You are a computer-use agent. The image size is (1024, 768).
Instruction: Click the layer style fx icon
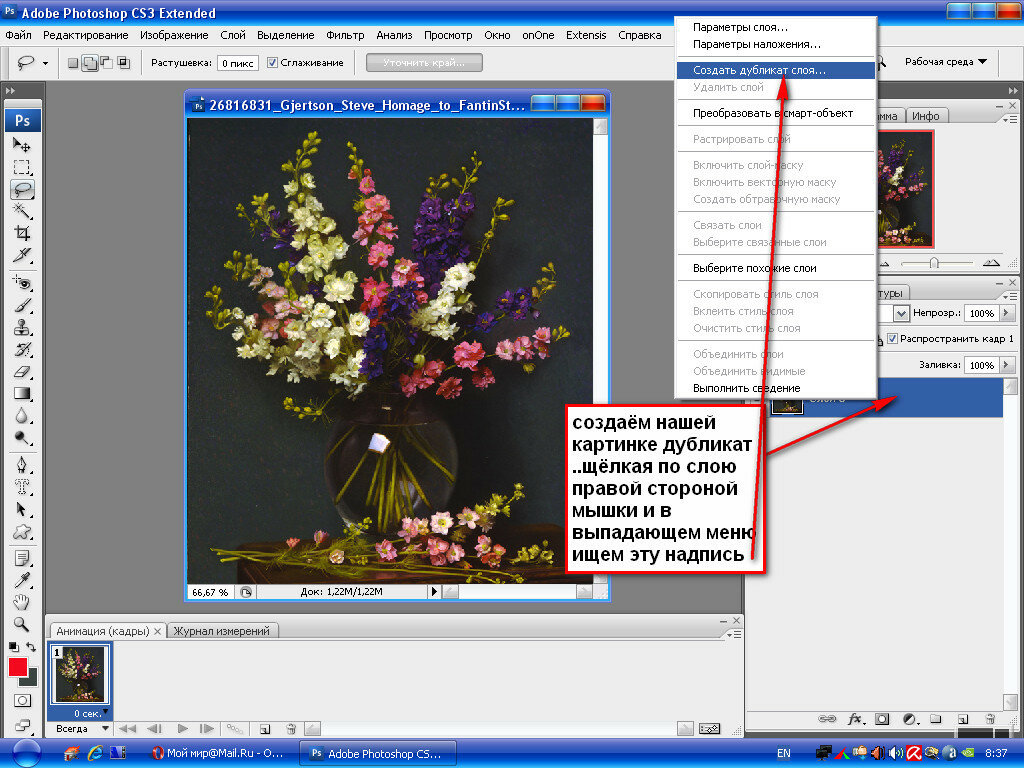855,718
